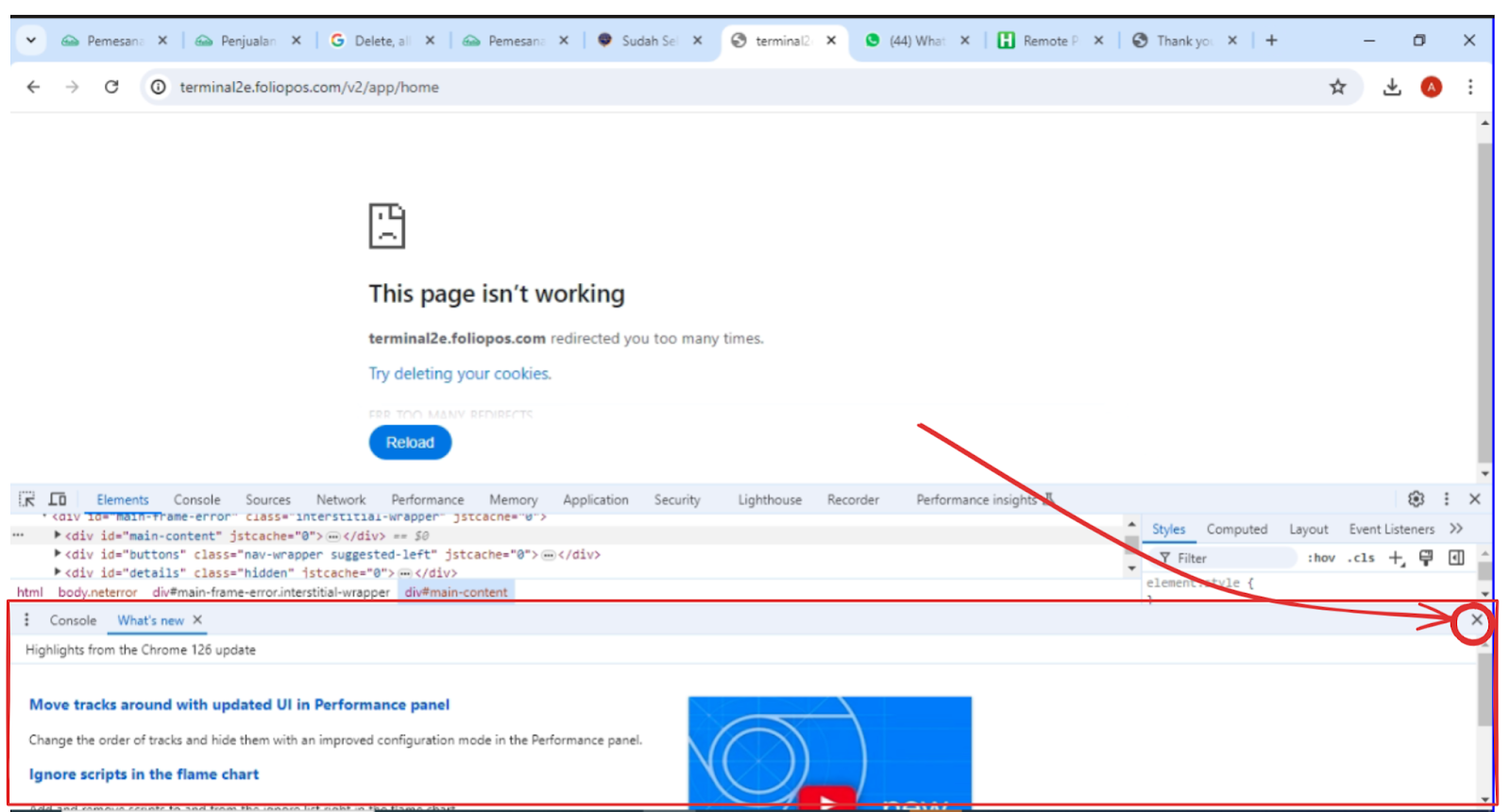Close the DevTools panel
The width and height of the screenshot is (1511, 812).
1475,499
